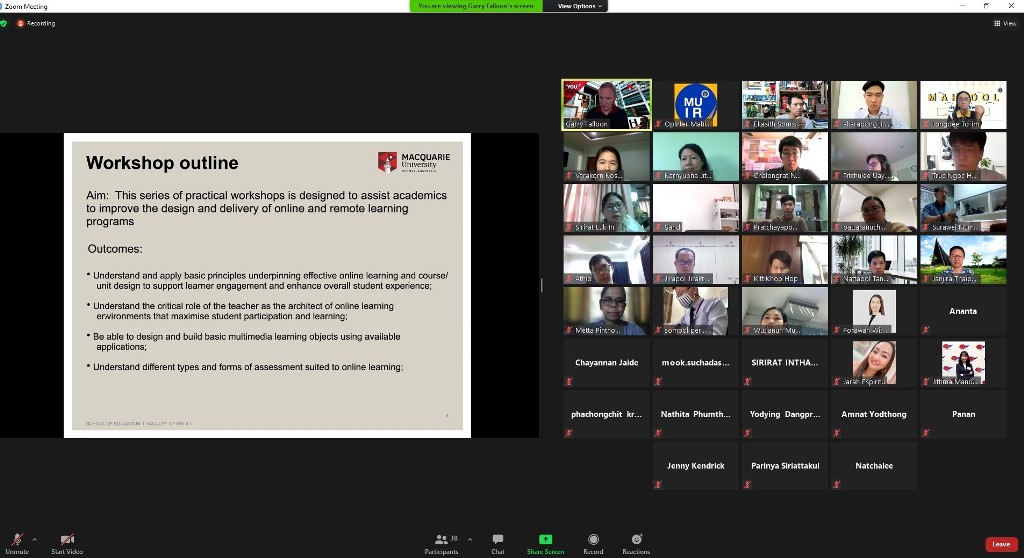Open the View Options dropdown

pyautogui.click(x=580, y=6)
